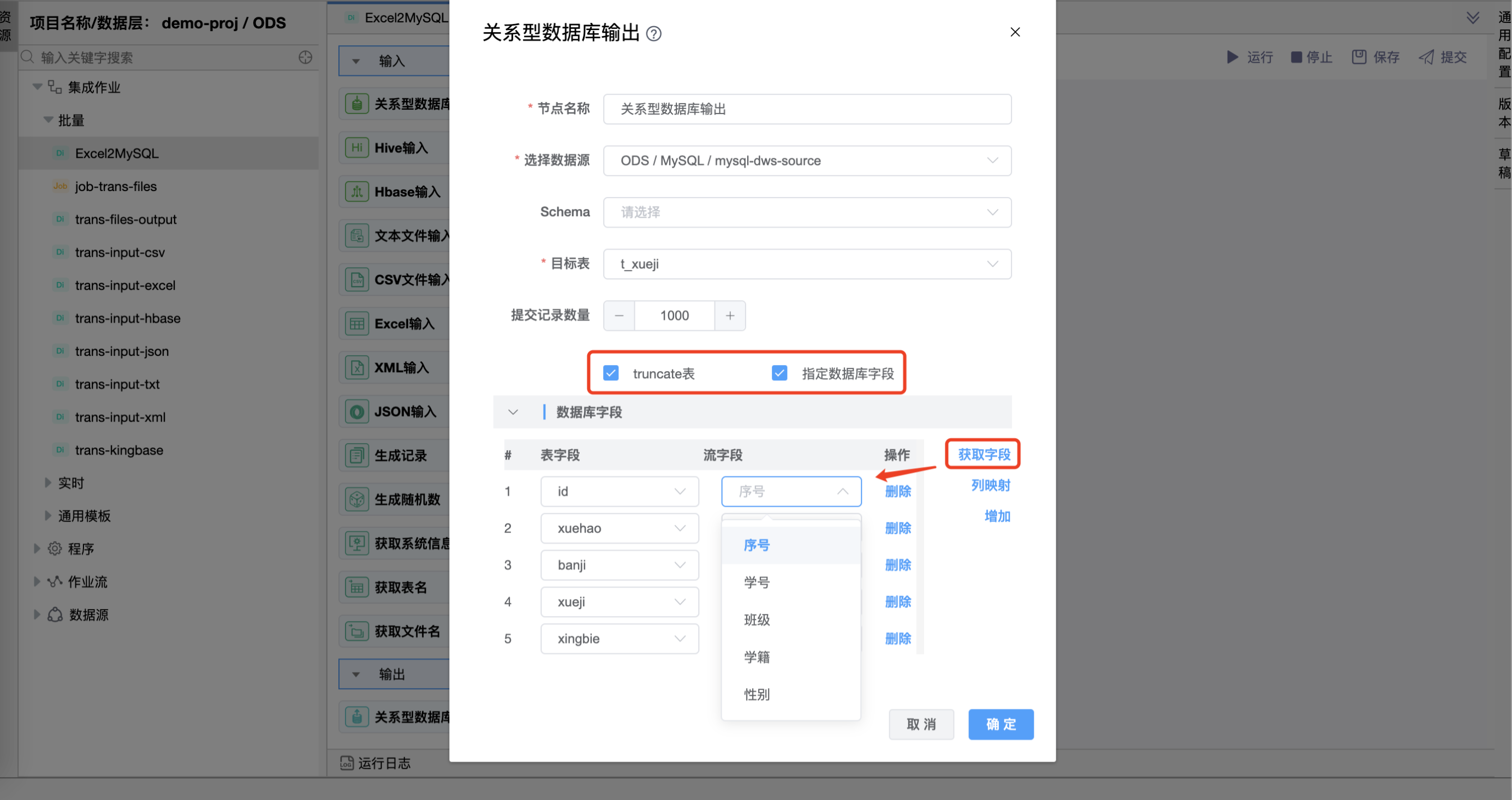
Task: Click the 确定 button
Action: (x=1000, y=724)
